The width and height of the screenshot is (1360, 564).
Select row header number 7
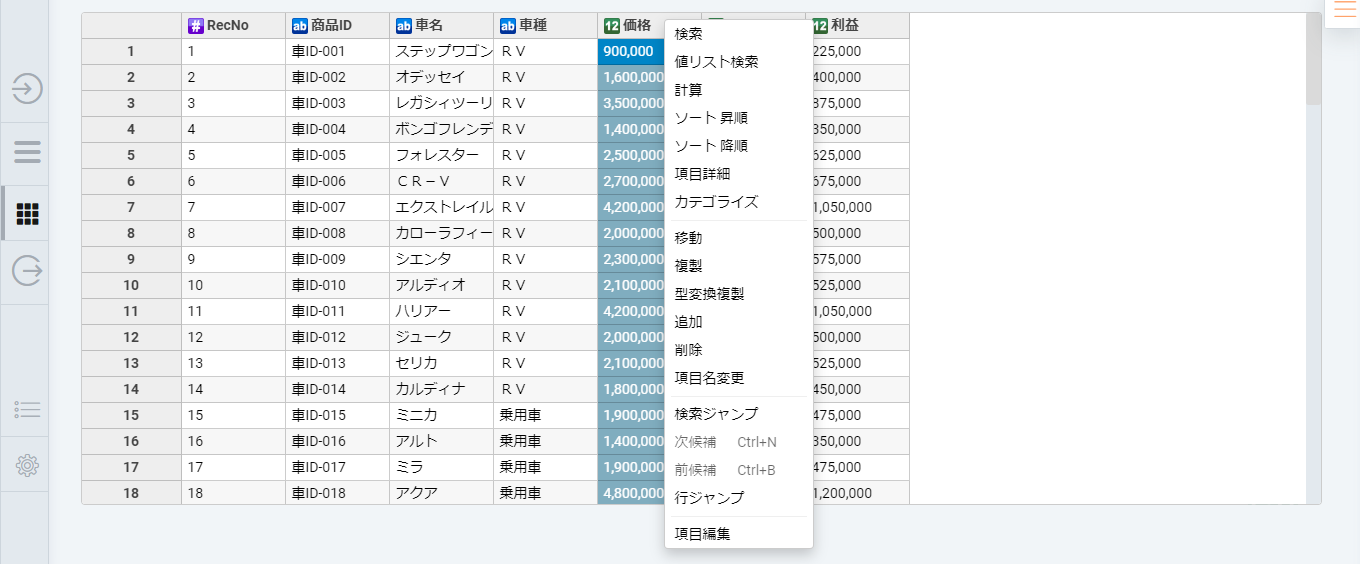point(131,207)
